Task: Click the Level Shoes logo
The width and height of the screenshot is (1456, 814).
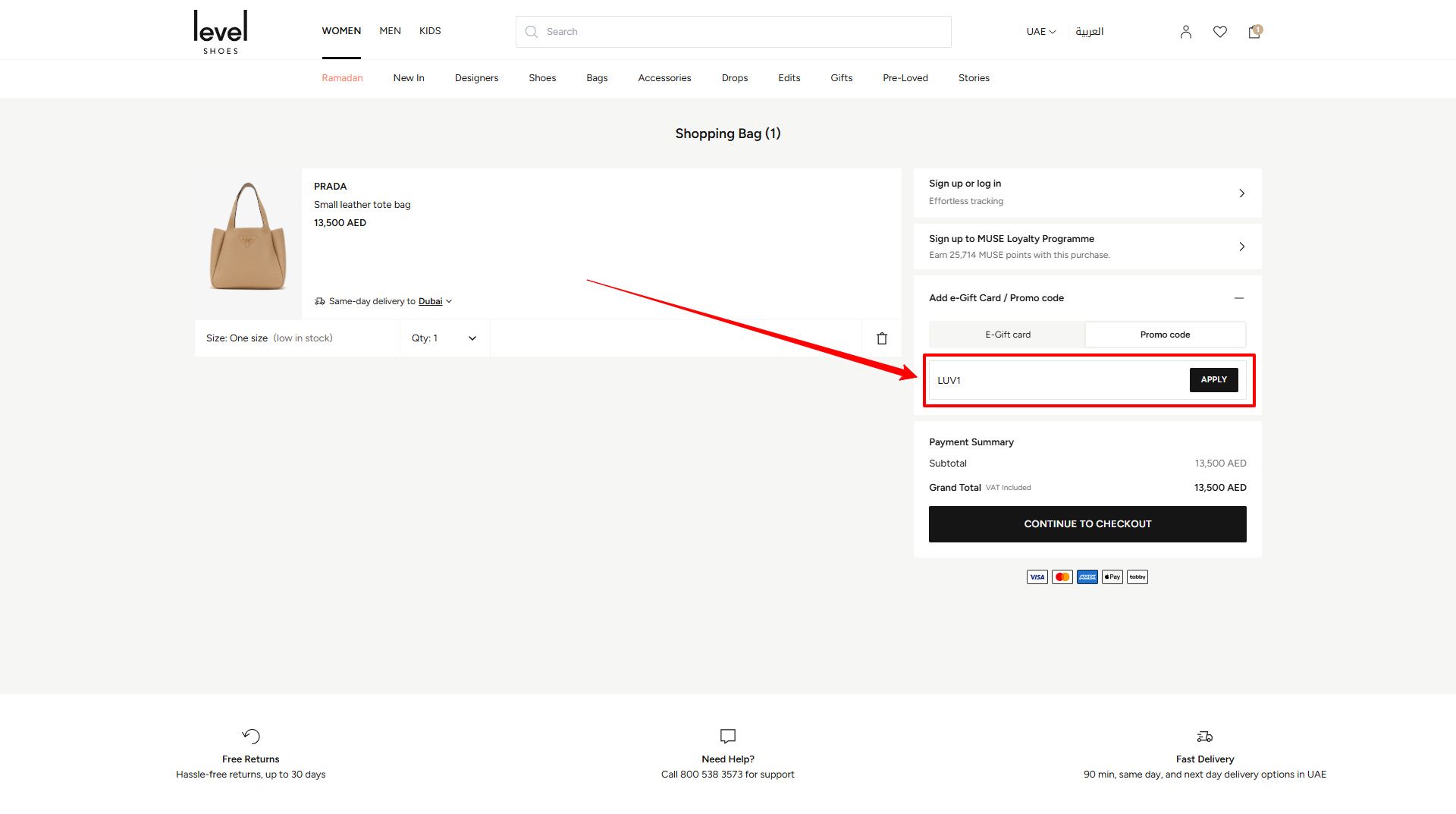Action: coord(221,32)
